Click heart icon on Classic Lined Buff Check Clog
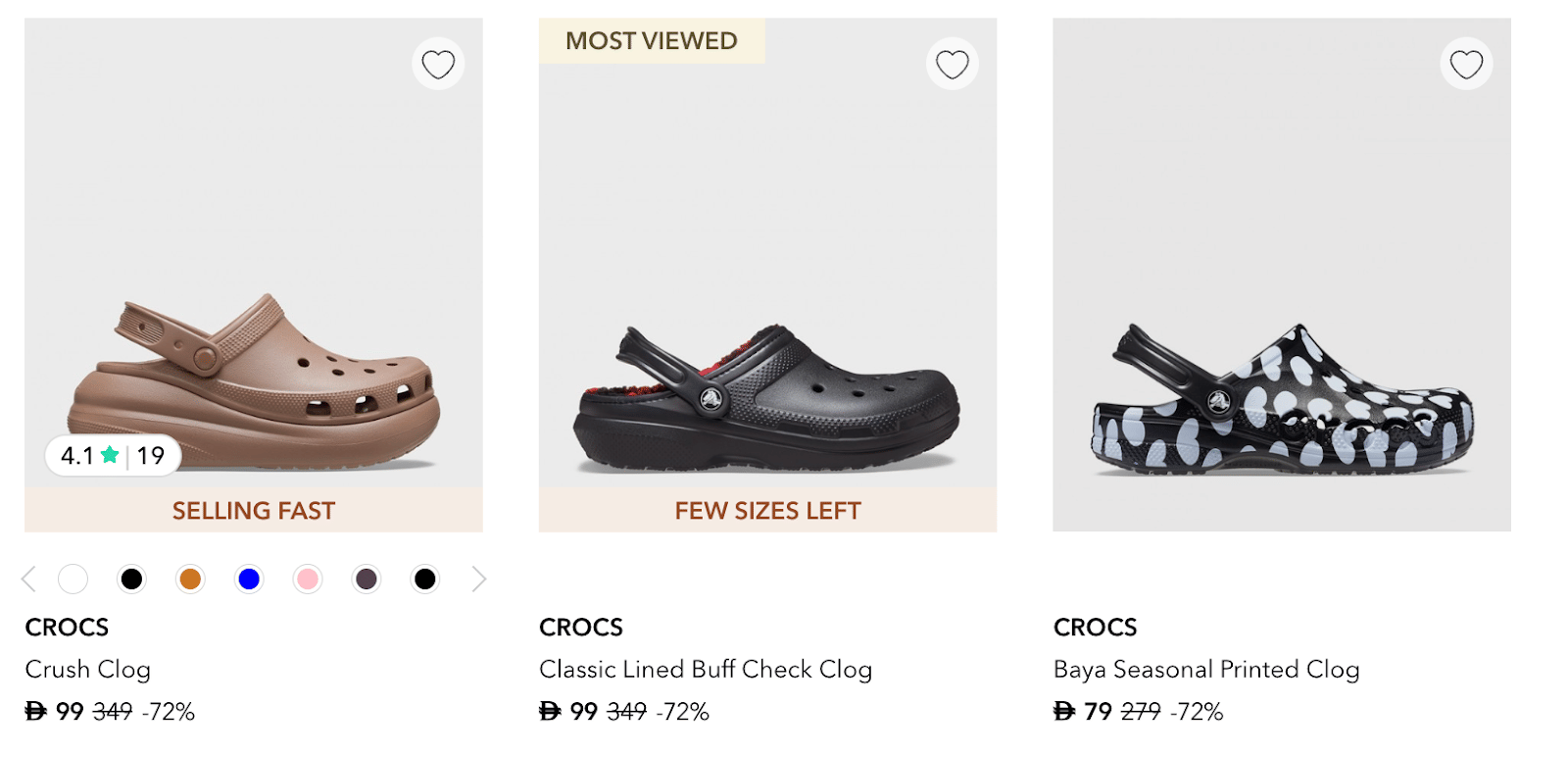This screenshot has height=758, width=1568. pos(952,65)
